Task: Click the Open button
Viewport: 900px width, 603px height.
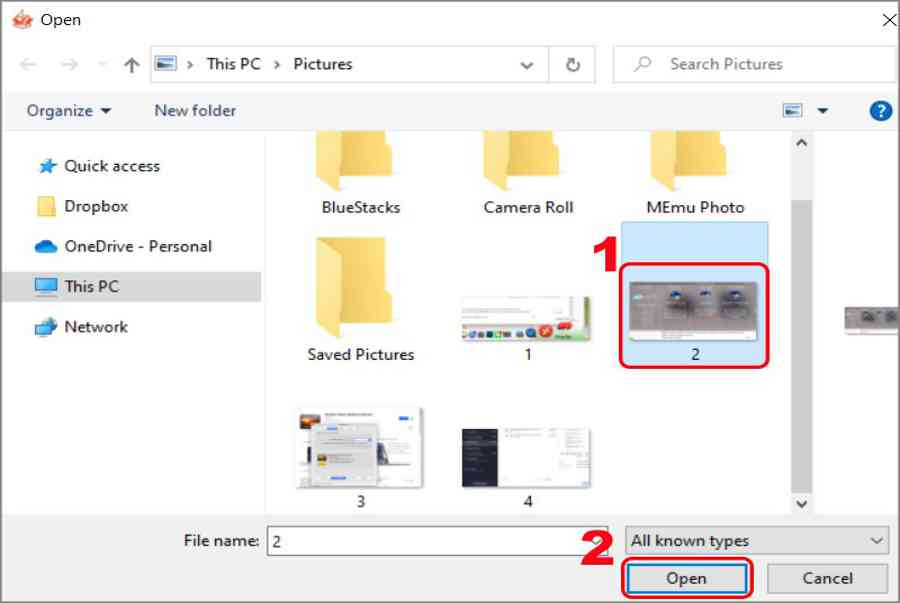Action: click(686, 578)
